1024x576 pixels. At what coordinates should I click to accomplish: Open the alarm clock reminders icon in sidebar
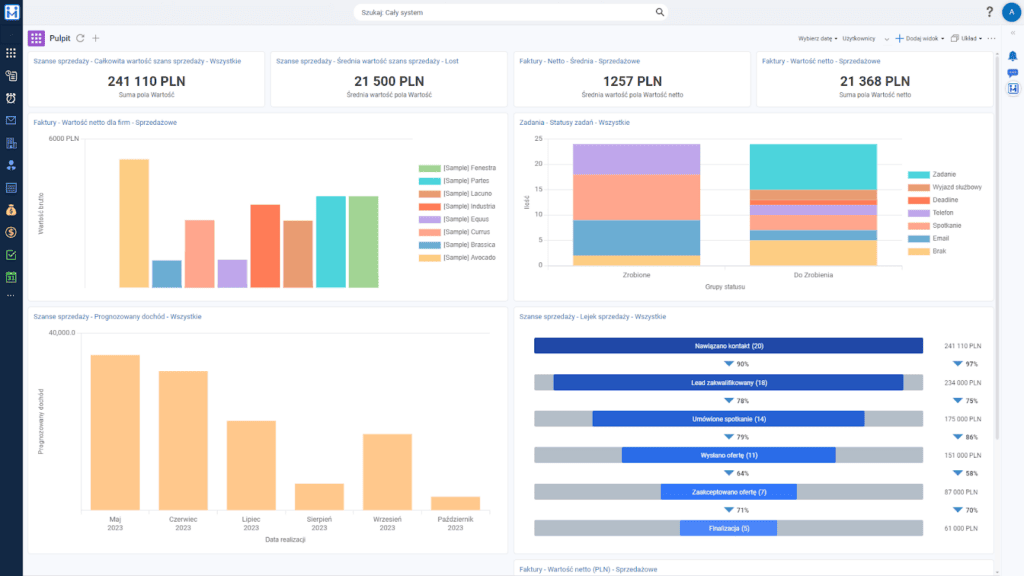11,98
